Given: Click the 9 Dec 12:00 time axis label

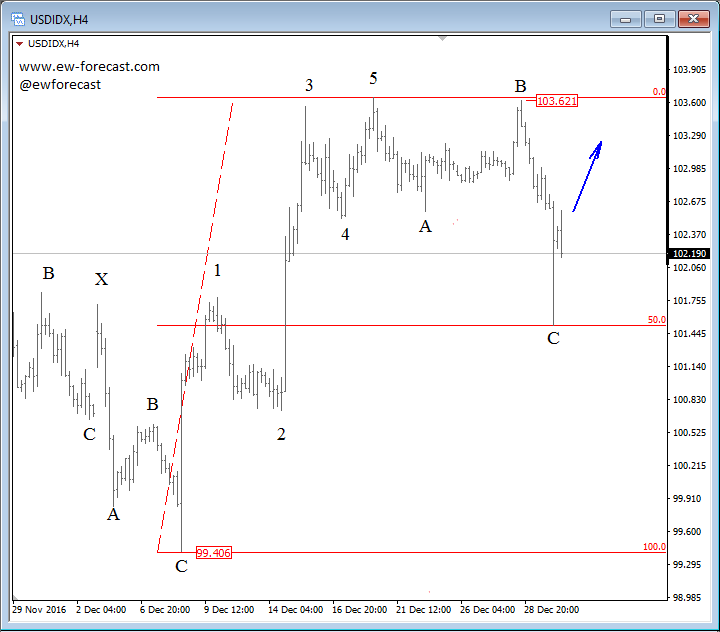Looking at the screenshot, I should click(229, 609).
